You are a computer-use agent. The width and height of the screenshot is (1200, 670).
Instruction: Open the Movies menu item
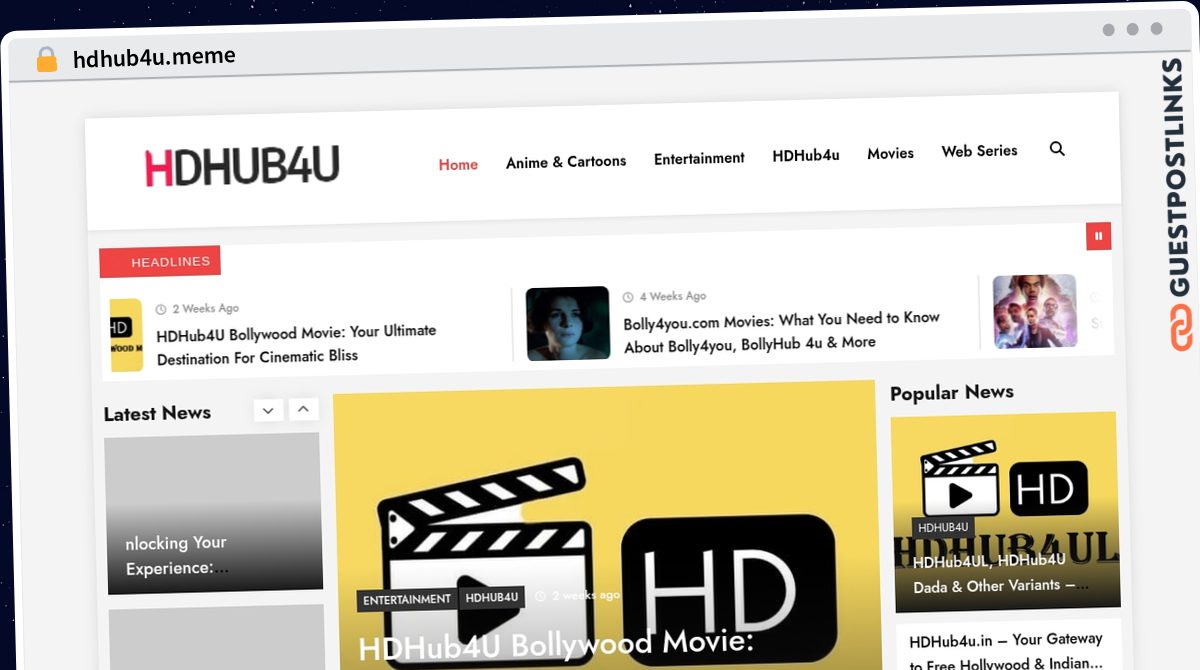890,153
